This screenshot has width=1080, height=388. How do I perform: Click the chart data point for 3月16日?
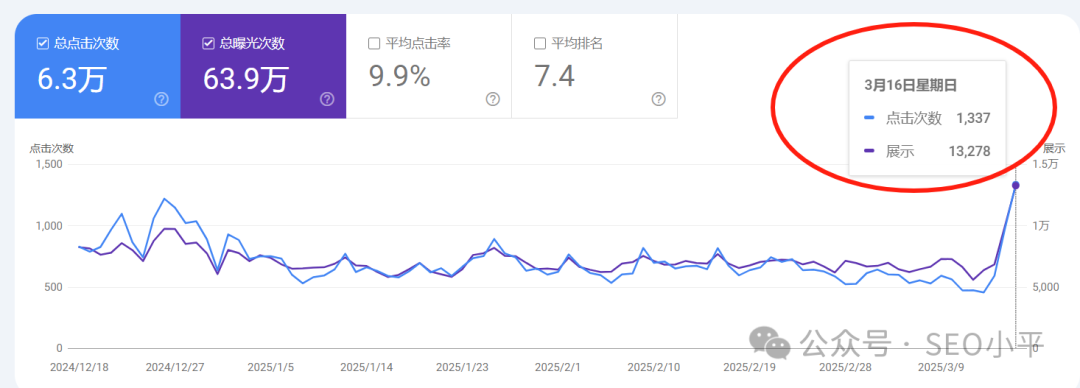point(1015,185)
